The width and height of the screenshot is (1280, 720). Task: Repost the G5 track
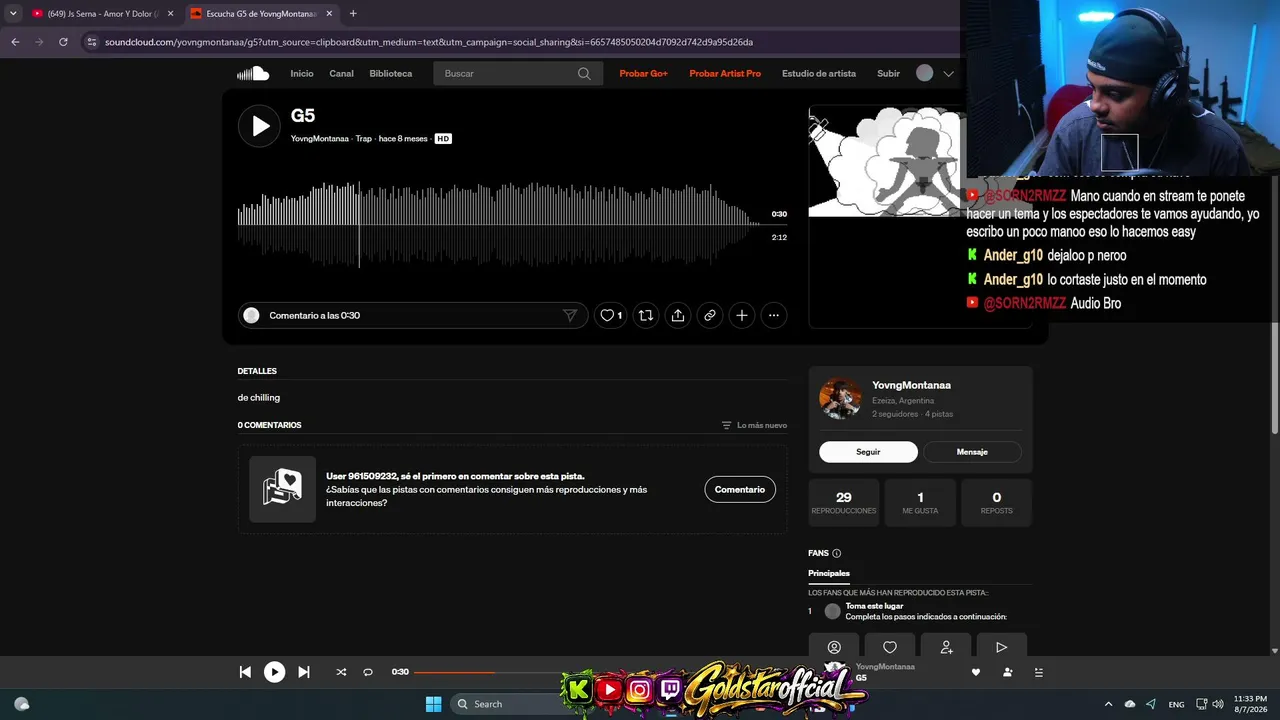click(646, 315)
